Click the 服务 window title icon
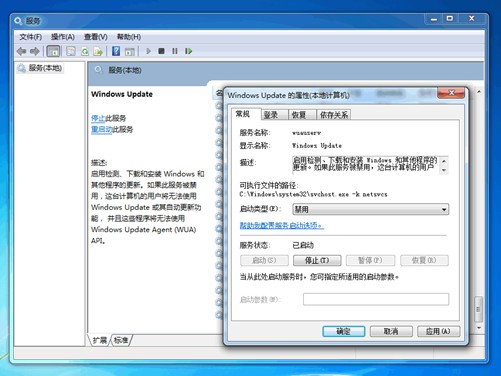Viewport: 501px width, 376px height. (18, 21)
